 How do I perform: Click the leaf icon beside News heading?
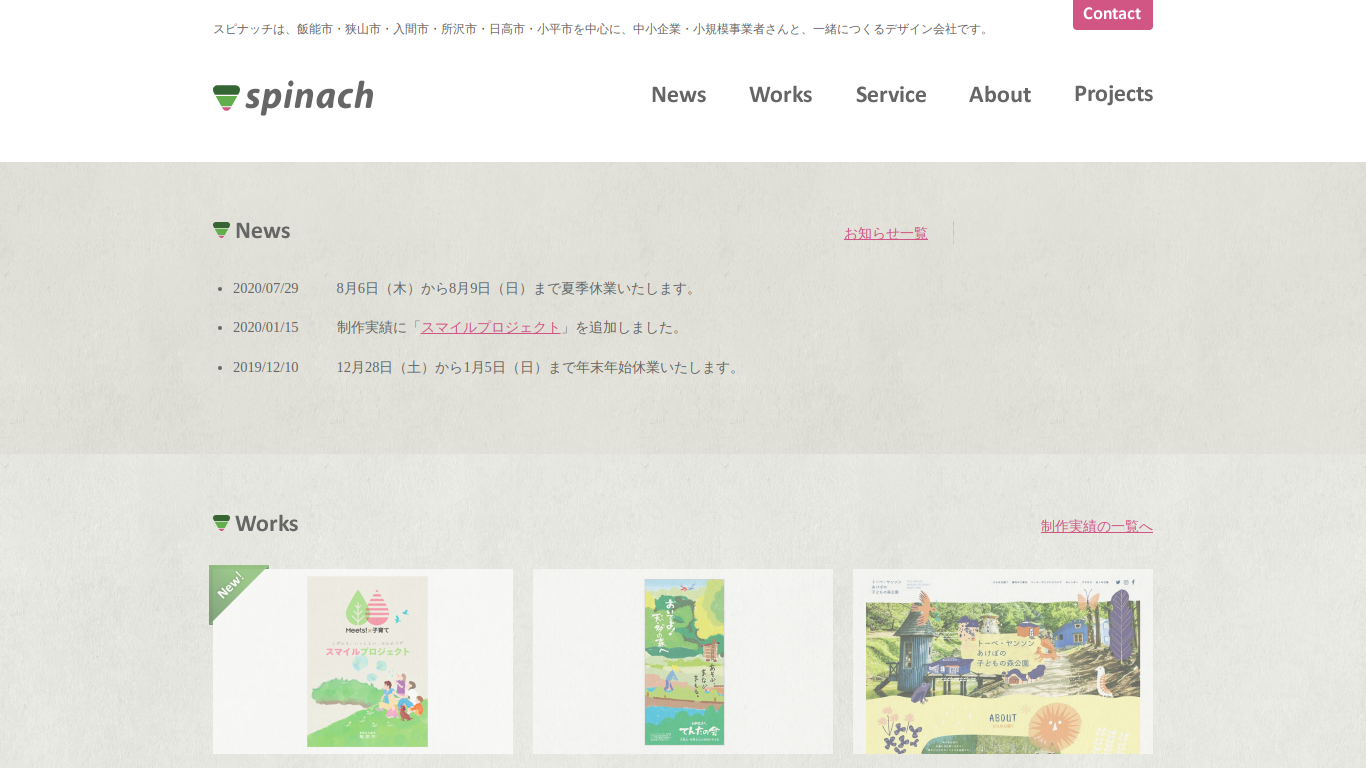pyautogui.click(x=221, y=230)
